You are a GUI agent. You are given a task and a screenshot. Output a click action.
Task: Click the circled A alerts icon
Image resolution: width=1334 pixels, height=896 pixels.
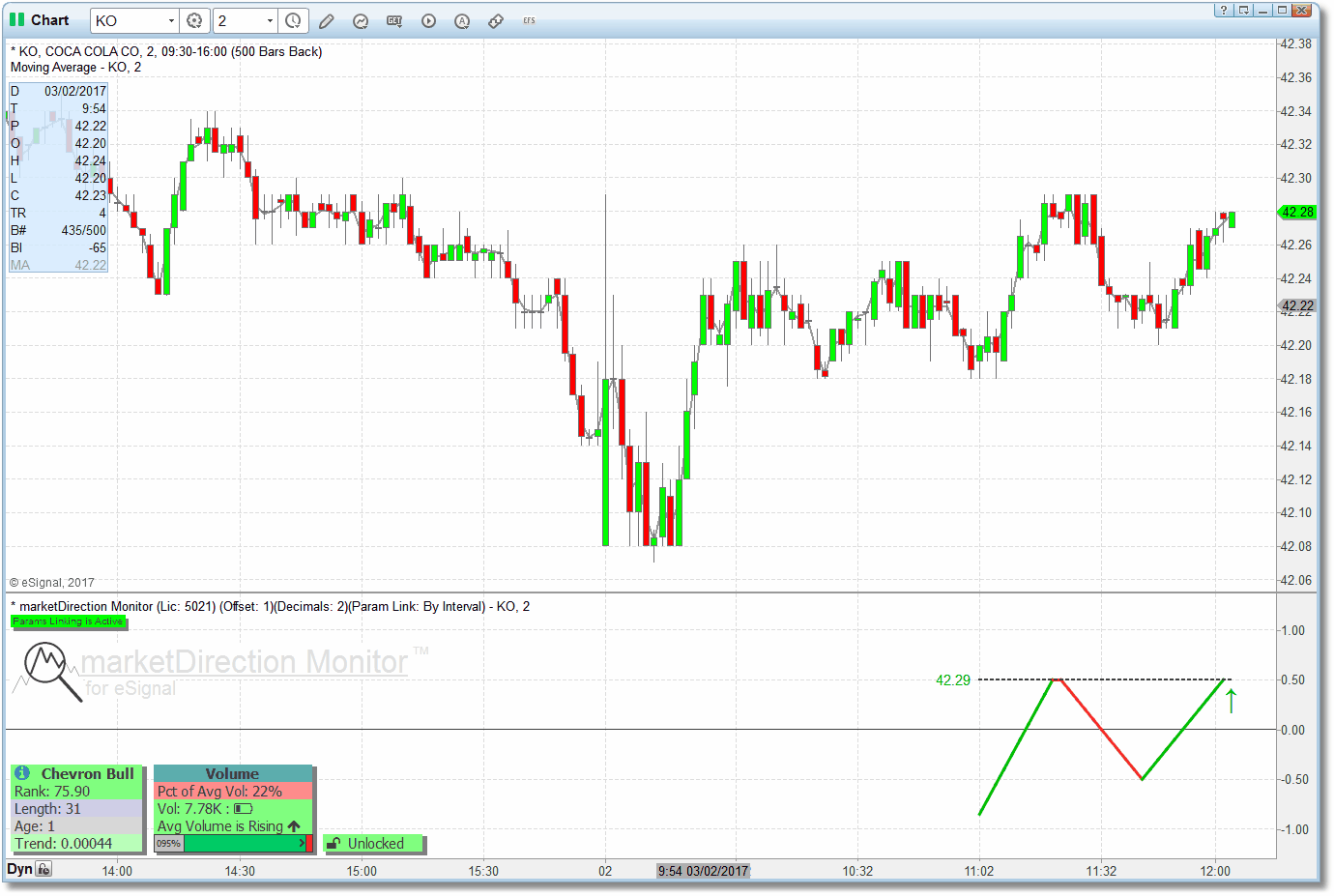(462, 20)
